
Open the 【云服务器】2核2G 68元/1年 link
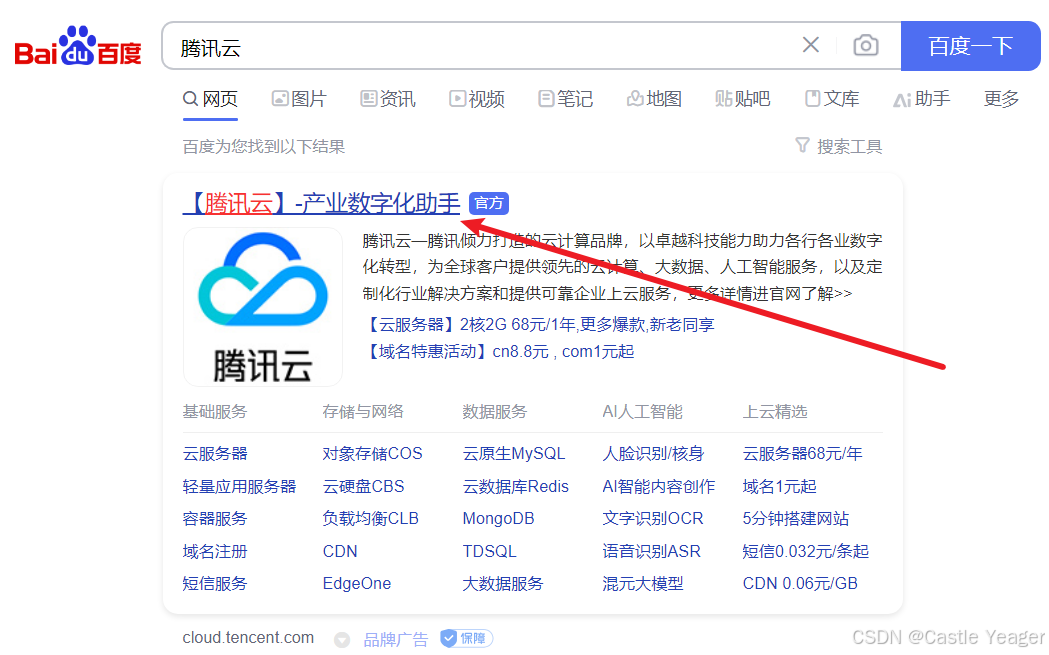tap(539, 324)
